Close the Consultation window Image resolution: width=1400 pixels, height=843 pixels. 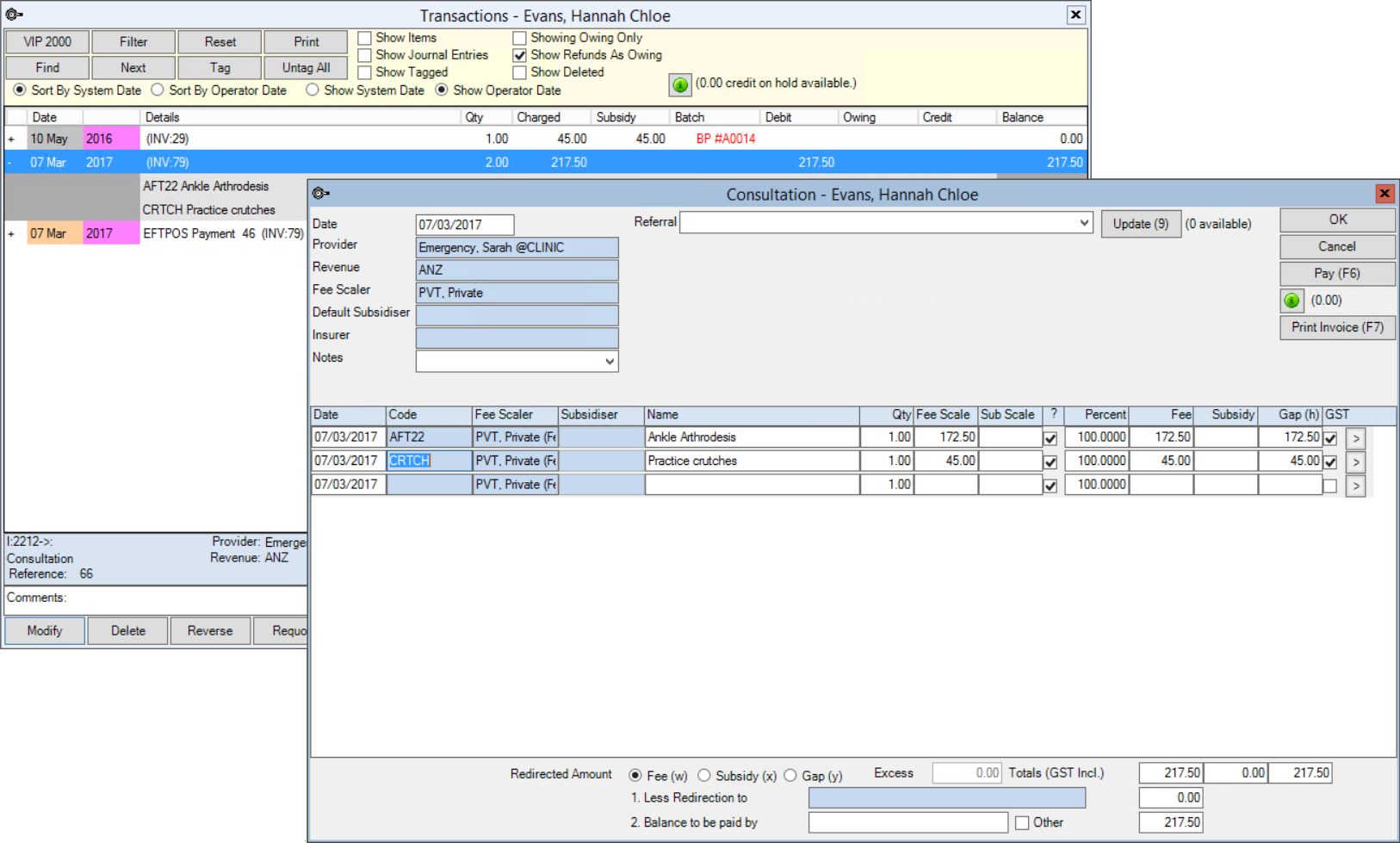(x=1385, y=194)
